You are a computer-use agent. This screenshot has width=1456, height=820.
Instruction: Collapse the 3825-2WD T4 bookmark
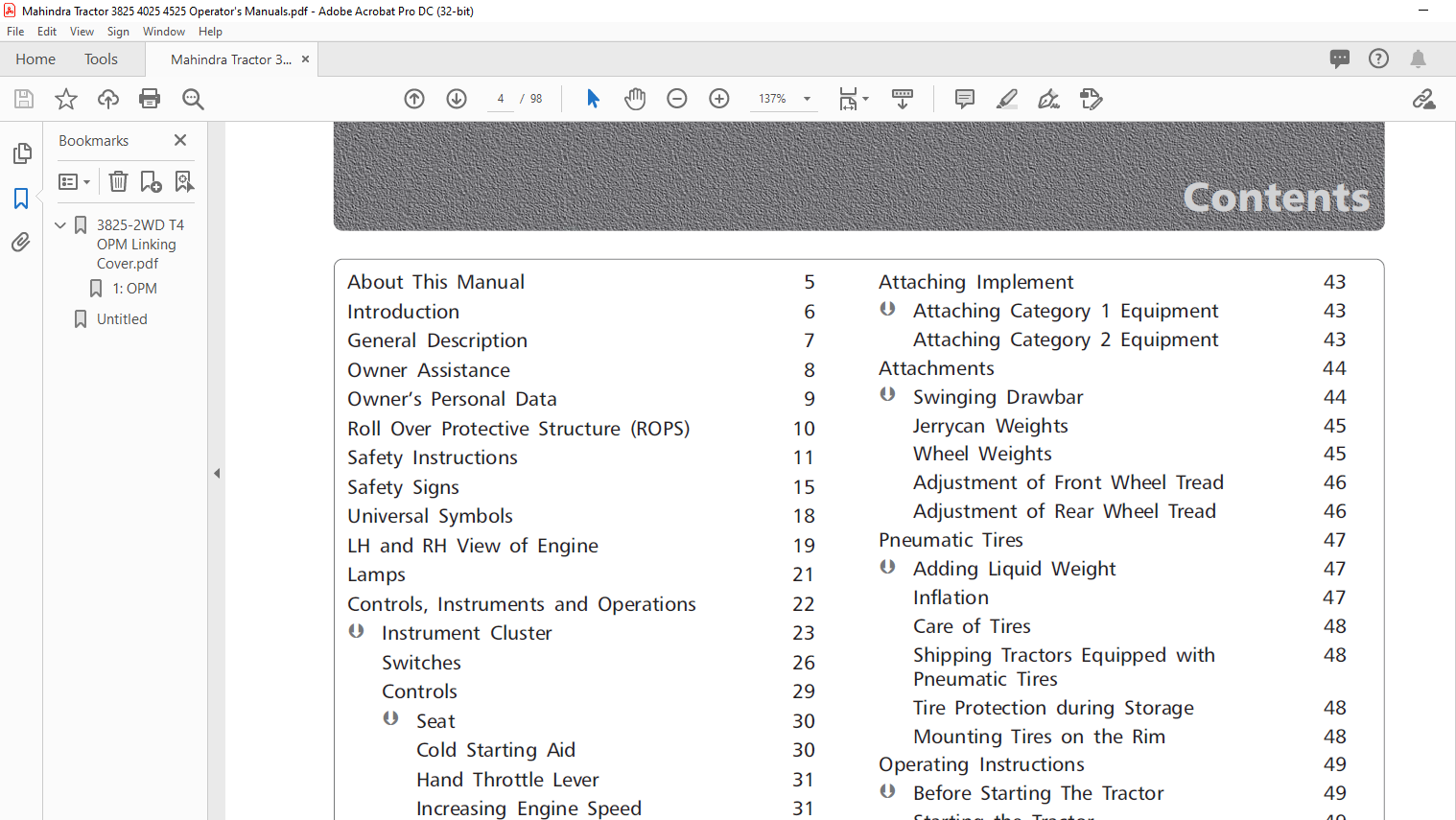60,225
